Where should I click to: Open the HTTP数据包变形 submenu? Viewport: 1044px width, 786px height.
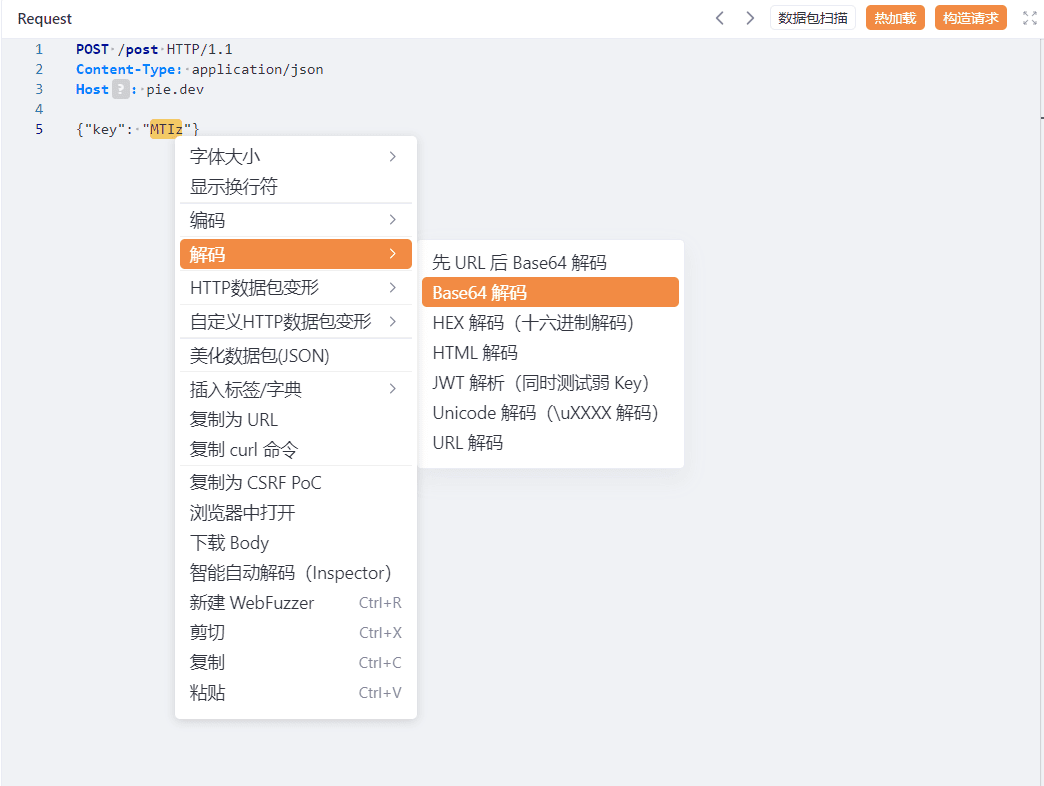[x=295, y=288]
